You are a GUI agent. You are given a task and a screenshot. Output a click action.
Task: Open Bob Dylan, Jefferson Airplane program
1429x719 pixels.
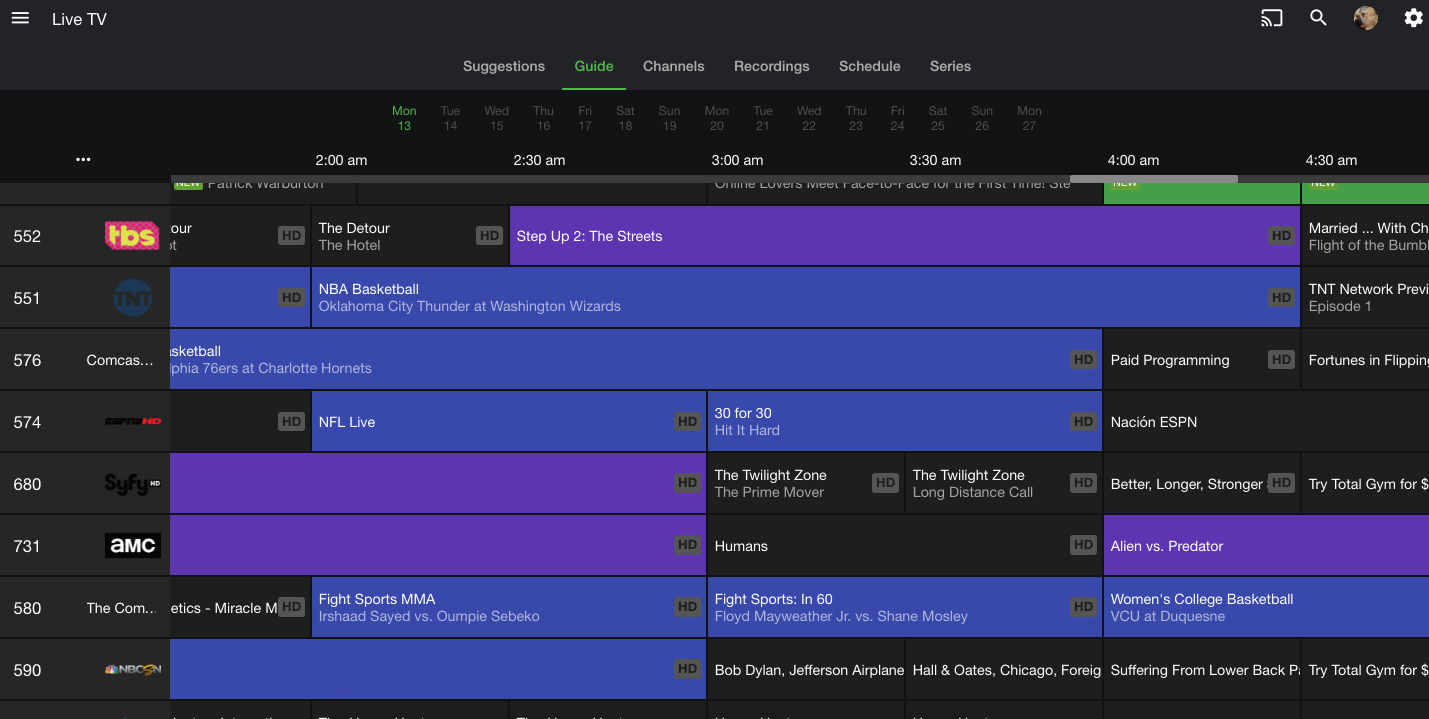tap(805, 670)
